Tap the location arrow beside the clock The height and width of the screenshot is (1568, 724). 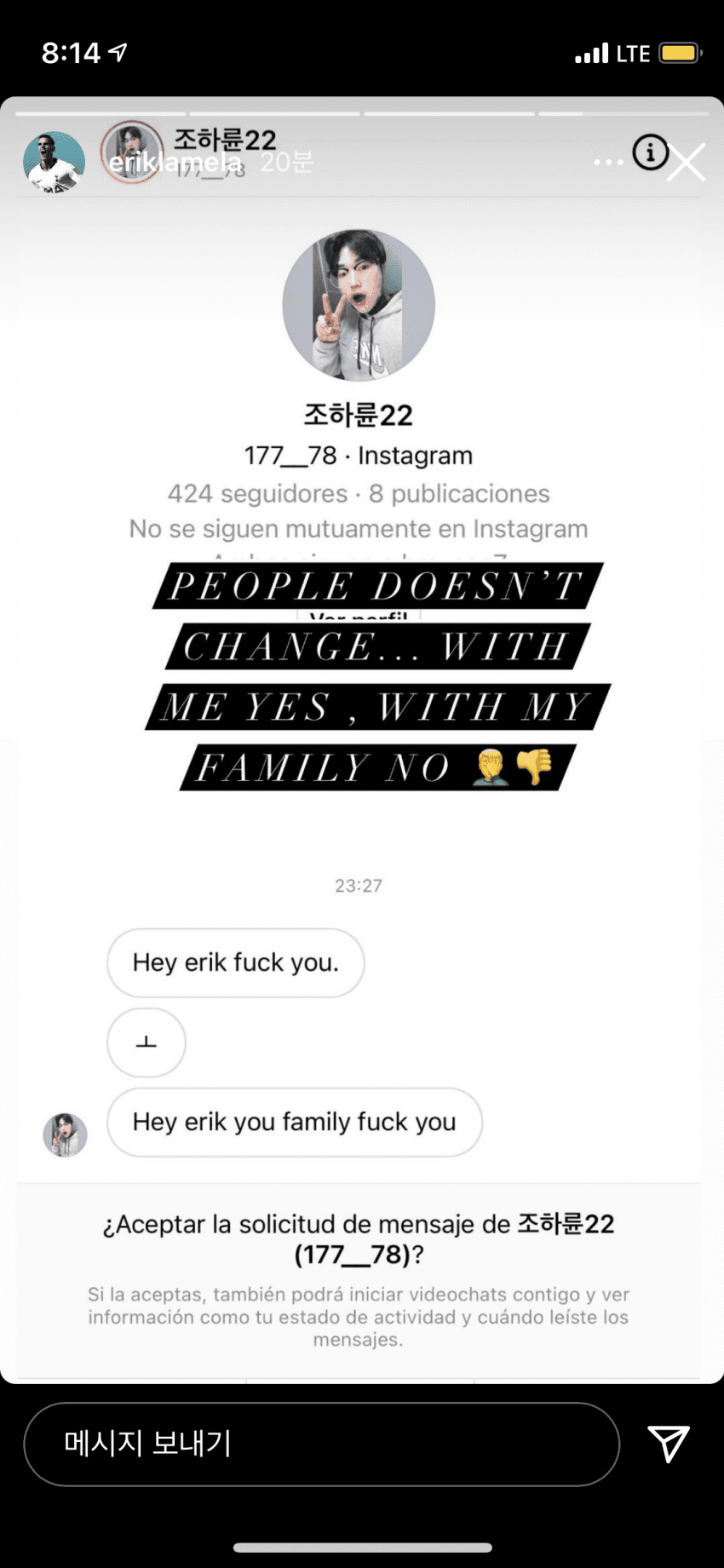pyautogui.click(x=118, y=53)
